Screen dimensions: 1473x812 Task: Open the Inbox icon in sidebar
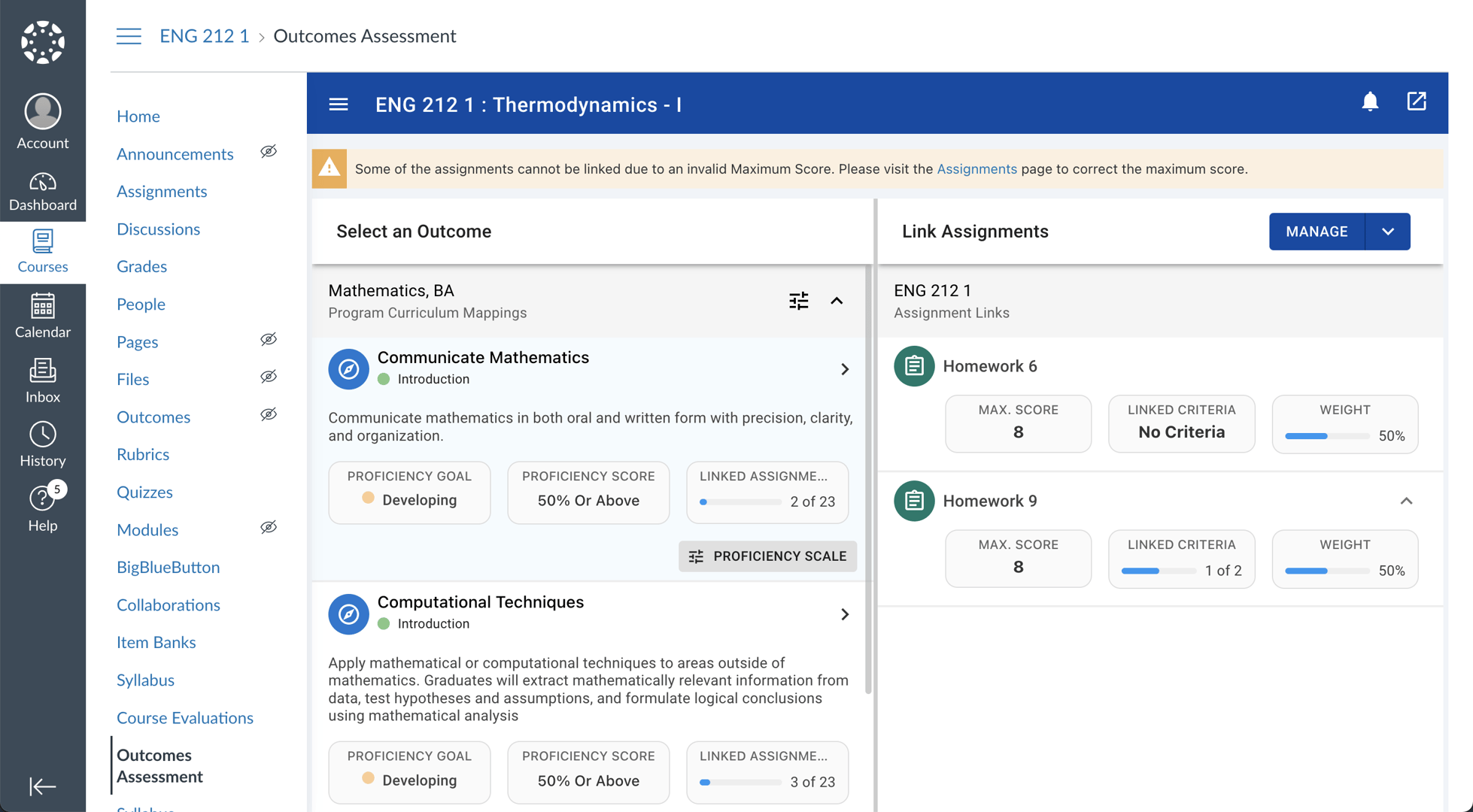pos(43,380)
